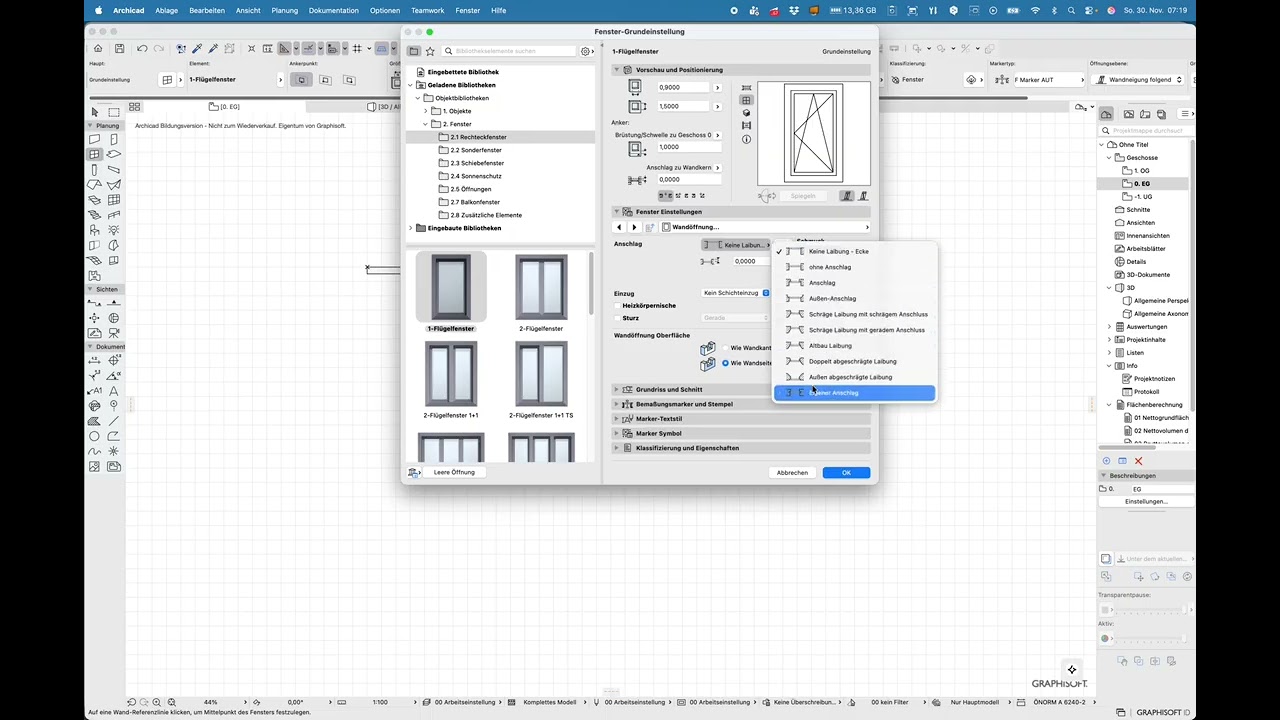
Task: Expand the Eingebaute Bibliotheken tree node
Action: 410,228
